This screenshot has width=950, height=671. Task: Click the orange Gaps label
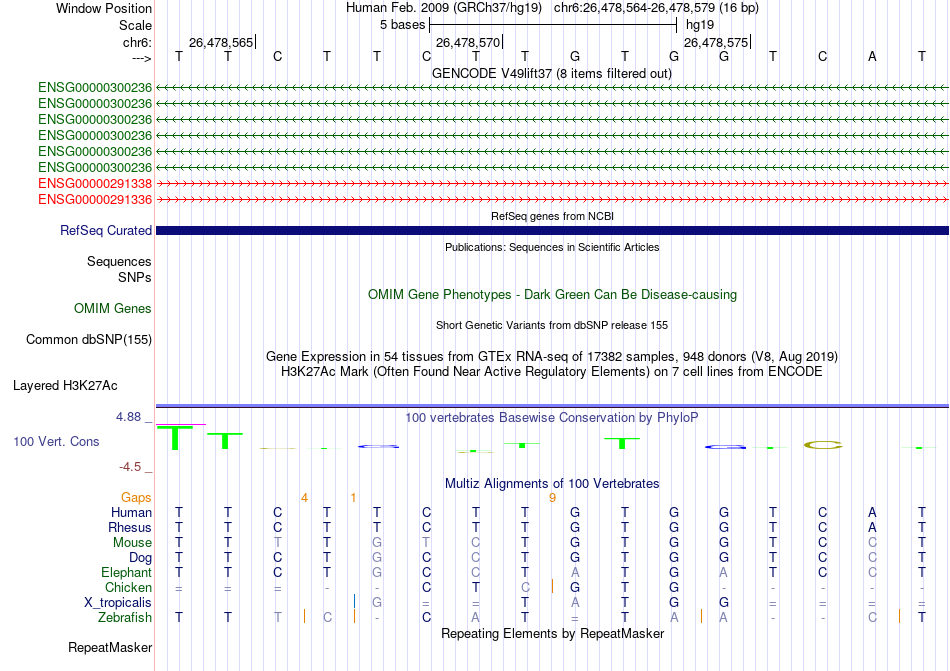coord(136,497)
